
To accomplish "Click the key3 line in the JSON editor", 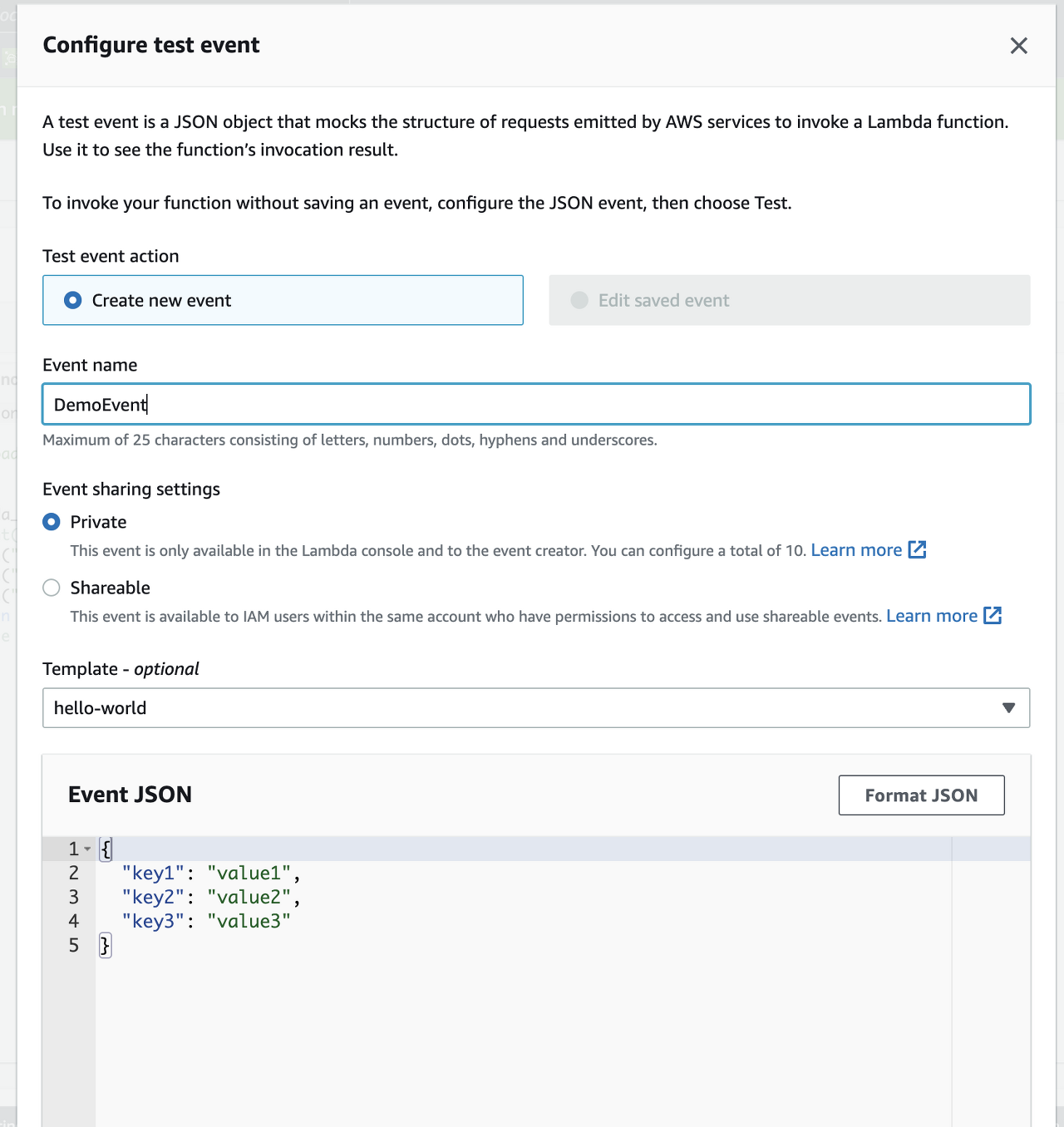I will pyautogui.click(x=154, y=922).
